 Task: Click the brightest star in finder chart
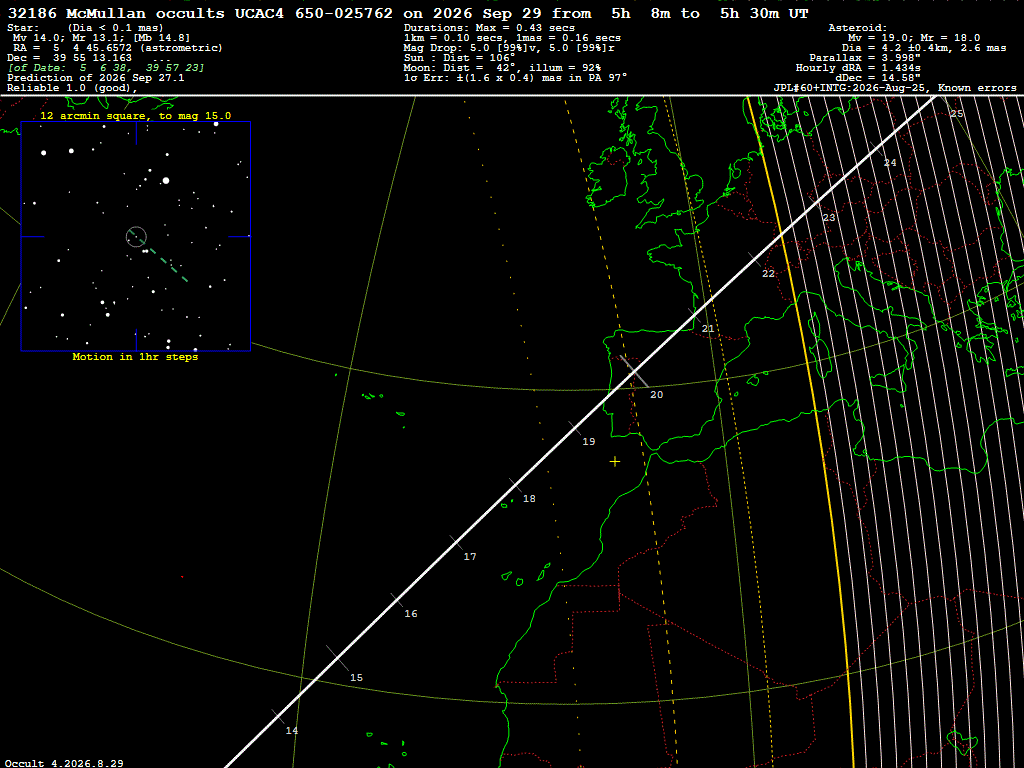point(166,180)
